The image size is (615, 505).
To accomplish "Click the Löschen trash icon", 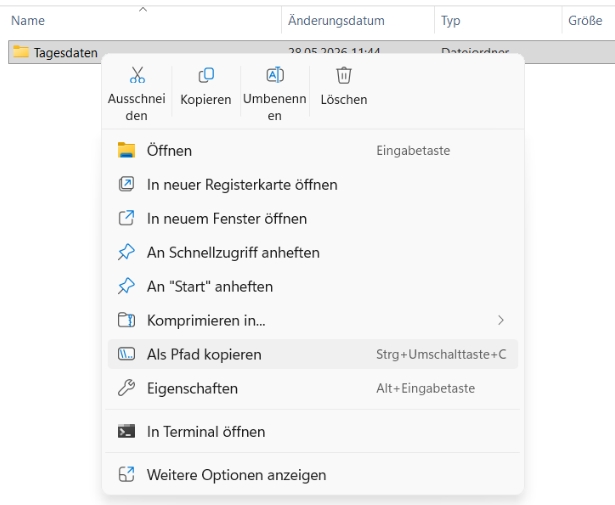I will pos(344,75).
